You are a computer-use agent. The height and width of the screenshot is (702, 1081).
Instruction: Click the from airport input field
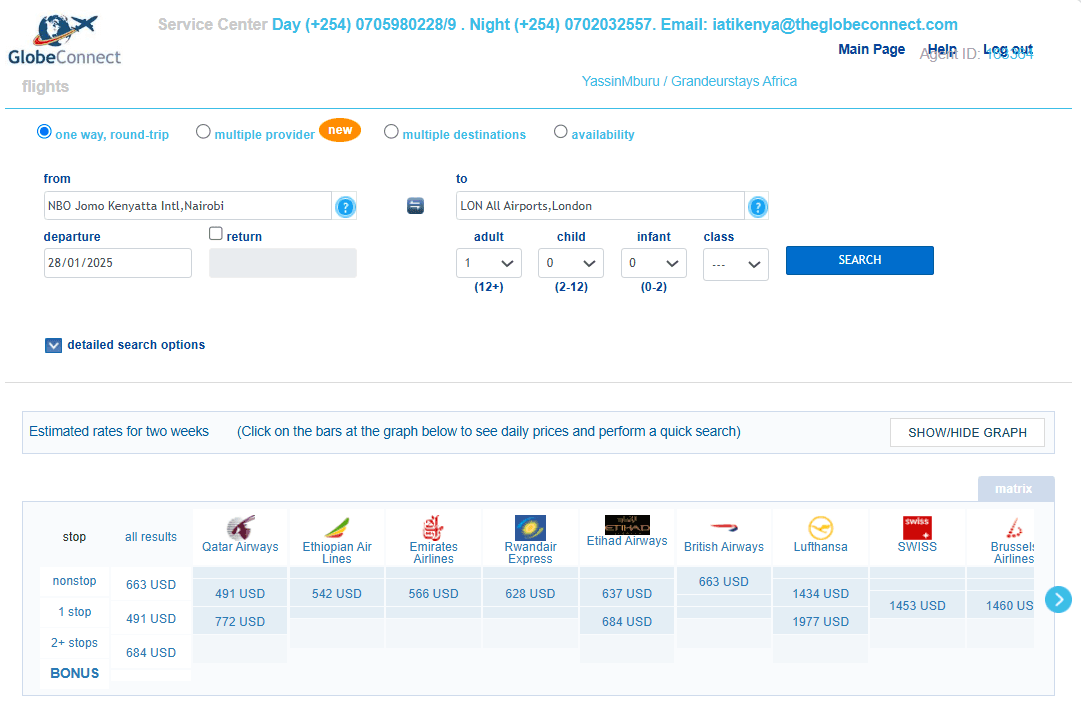[188, 205]
